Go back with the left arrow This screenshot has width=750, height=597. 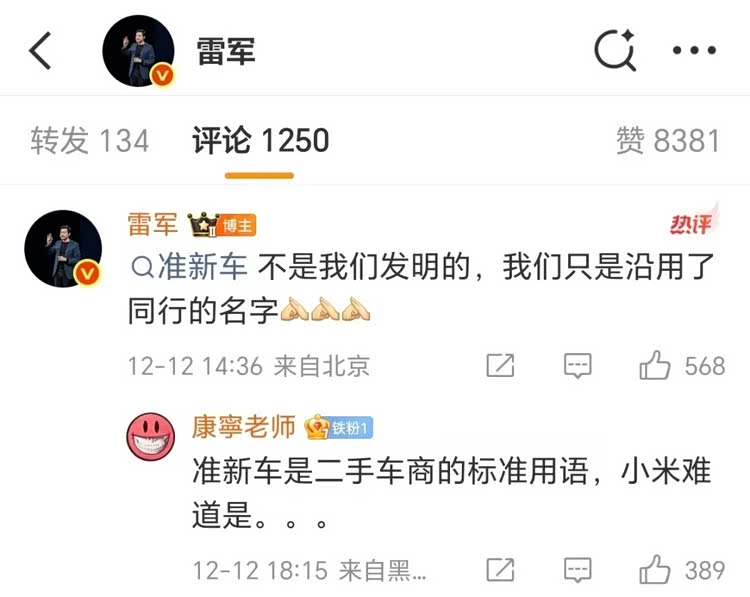pyautogui.click(x=40, y=51)
